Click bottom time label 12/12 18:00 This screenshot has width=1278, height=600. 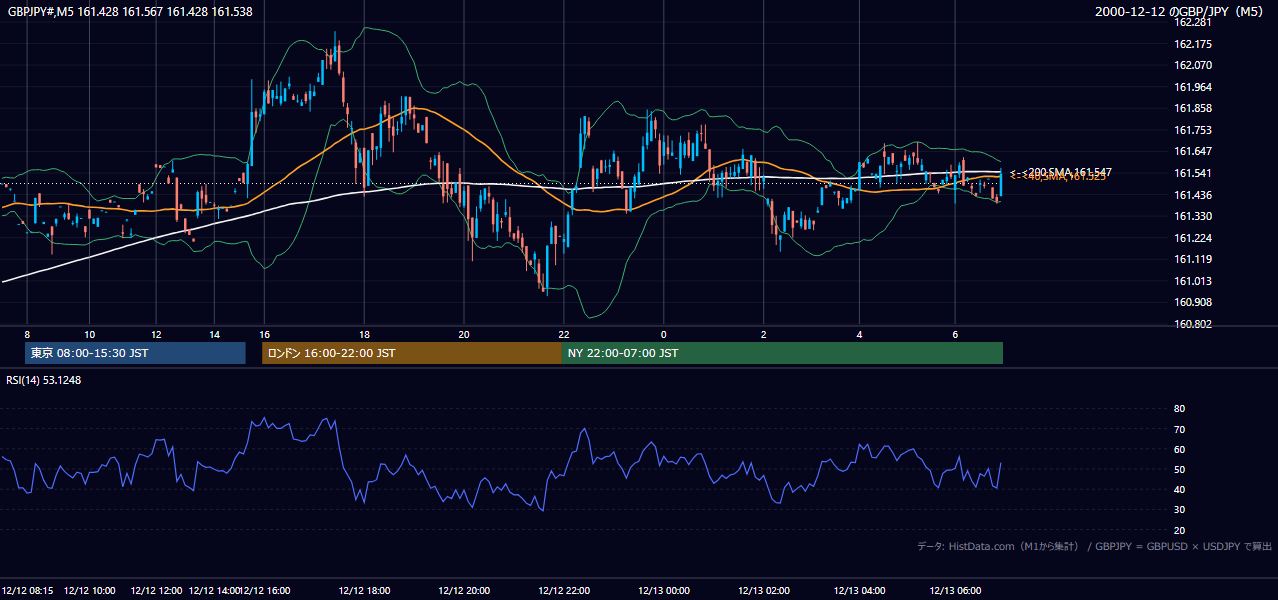pos(364,590)
